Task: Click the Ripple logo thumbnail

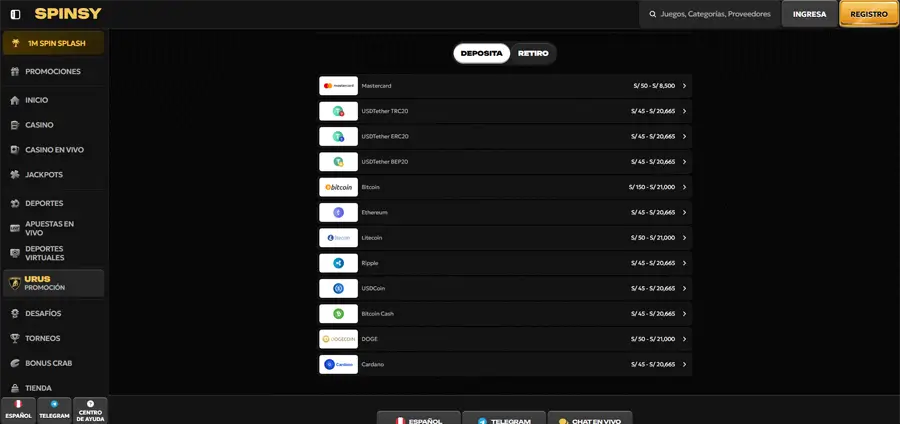Action: pyautogui.click(x=339, y=263)
